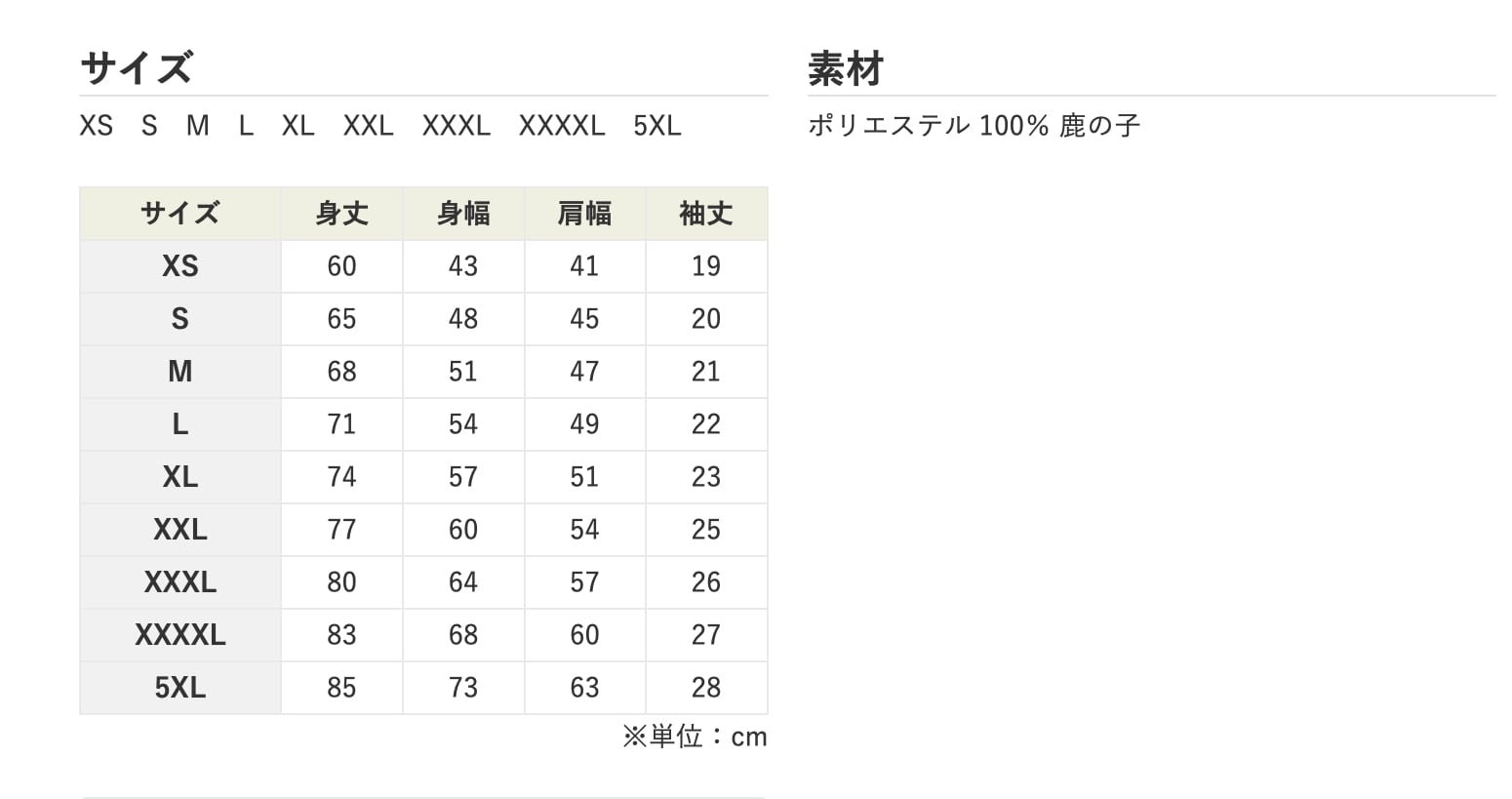Select the XL row label in table
The height and width of the screenshot is (799, 1512).
point(180,477)
